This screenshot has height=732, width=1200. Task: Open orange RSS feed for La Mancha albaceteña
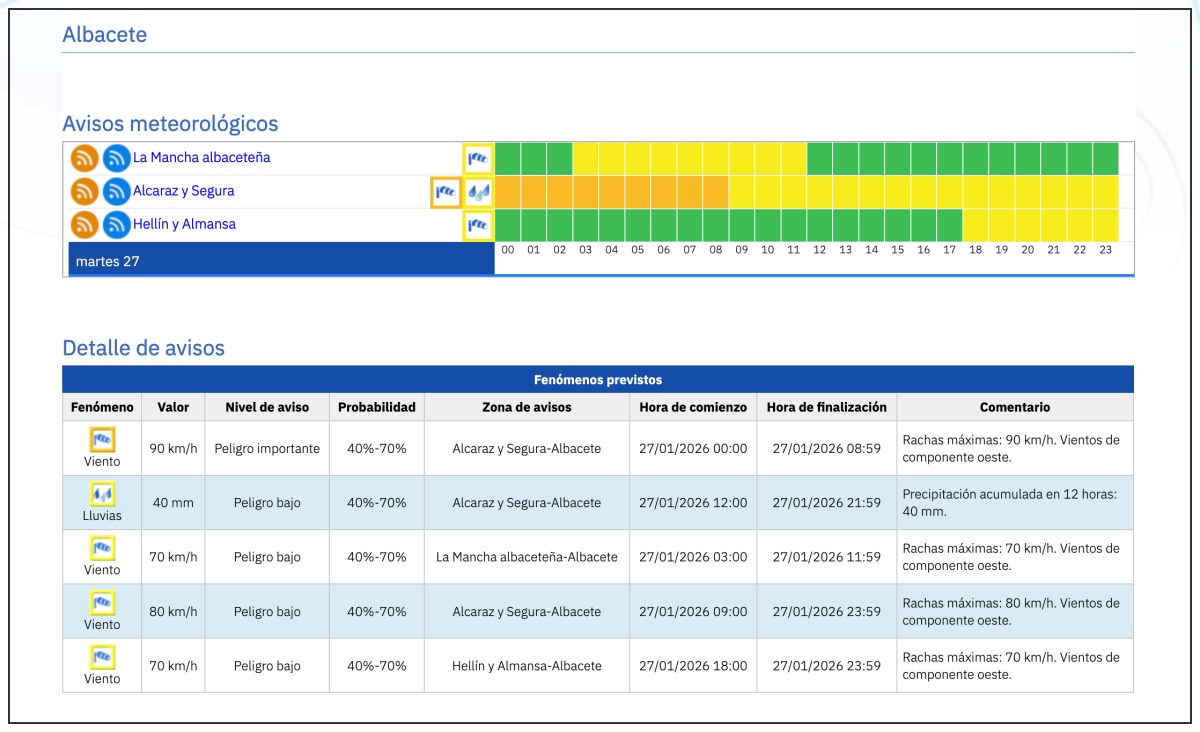pos(84,158)
